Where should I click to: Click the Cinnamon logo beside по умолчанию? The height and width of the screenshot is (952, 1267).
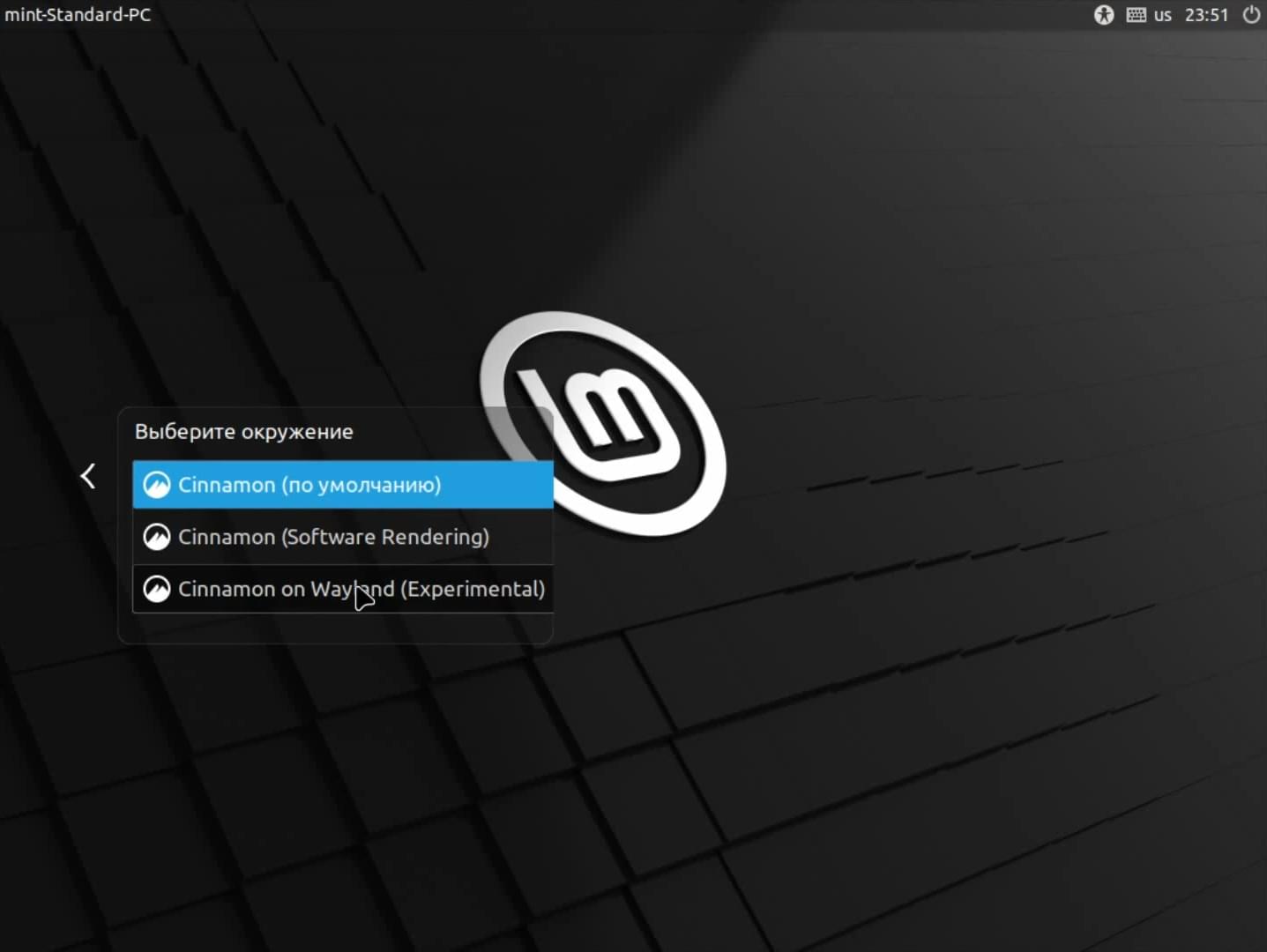coord(157,485)
